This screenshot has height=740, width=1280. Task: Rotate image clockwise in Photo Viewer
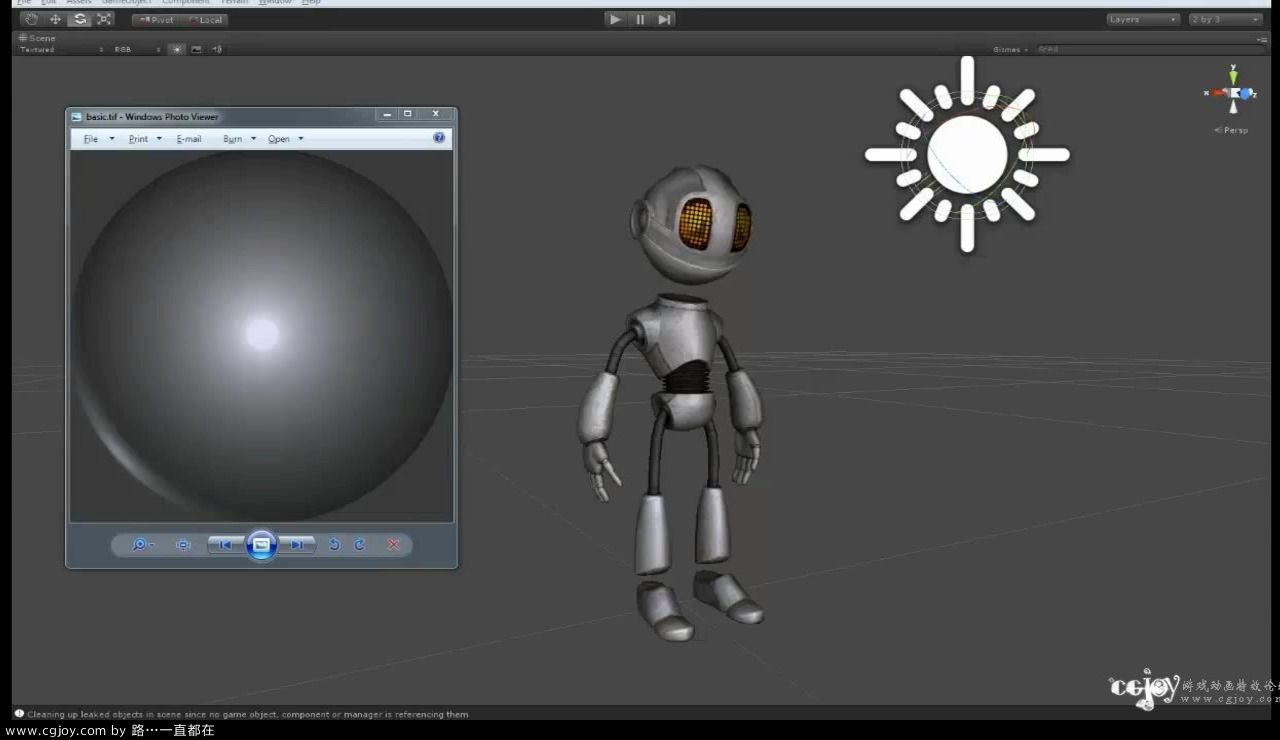(360, 545)
